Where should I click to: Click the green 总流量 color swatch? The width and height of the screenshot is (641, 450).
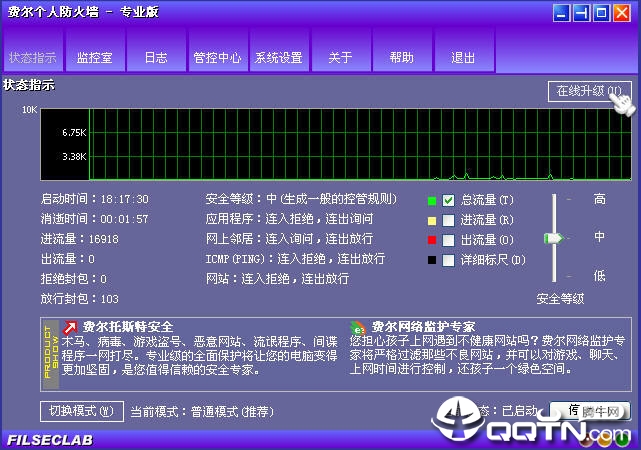tap(432, 201)
